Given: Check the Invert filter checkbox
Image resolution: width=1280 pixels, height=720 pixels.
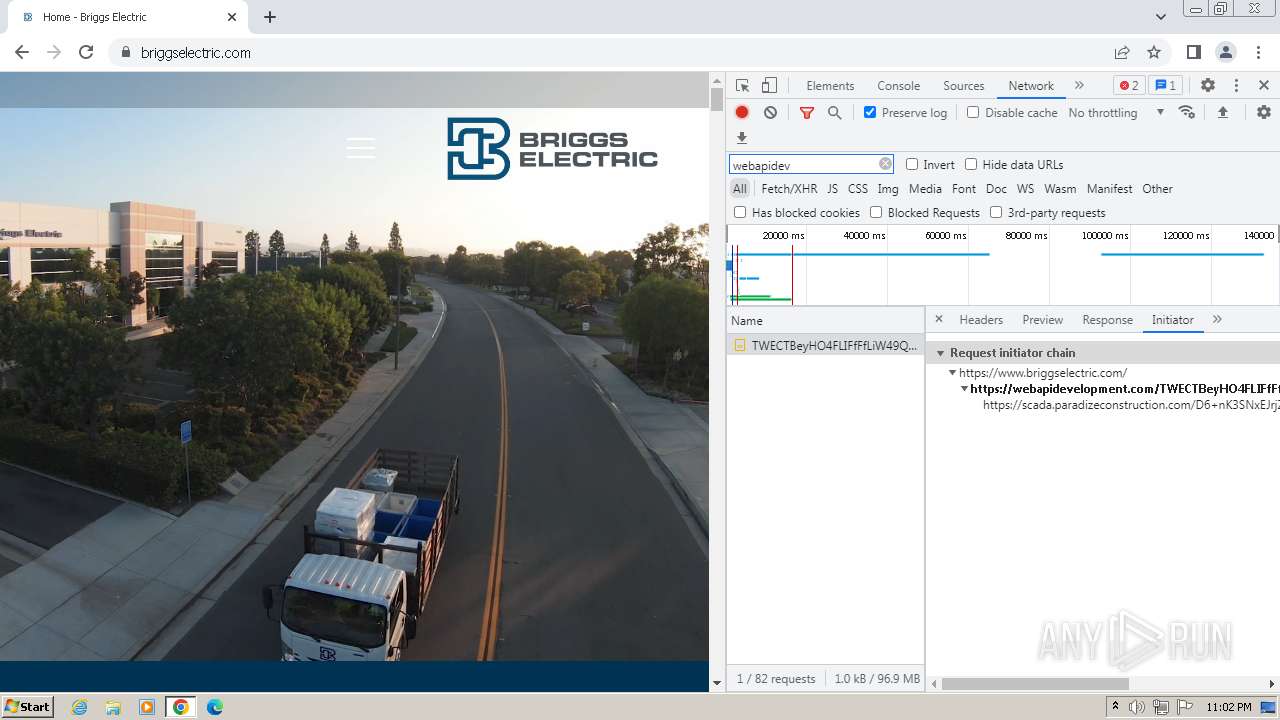Looking at the screenshot, I should (x=912, y=165).
